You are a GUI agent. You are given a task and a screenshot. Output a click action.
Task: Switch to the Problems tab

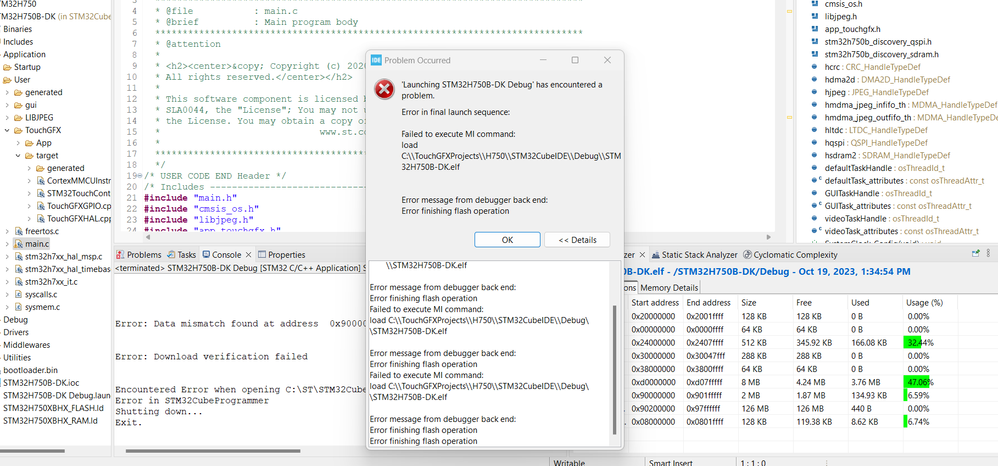[x=139, y=255]
